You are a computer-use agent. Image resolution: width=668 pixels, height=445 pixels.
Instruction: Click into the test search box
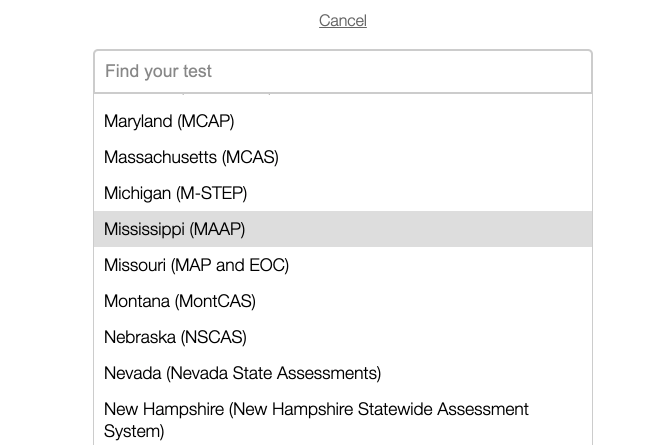pyautogui.click(x=342, y=71)
